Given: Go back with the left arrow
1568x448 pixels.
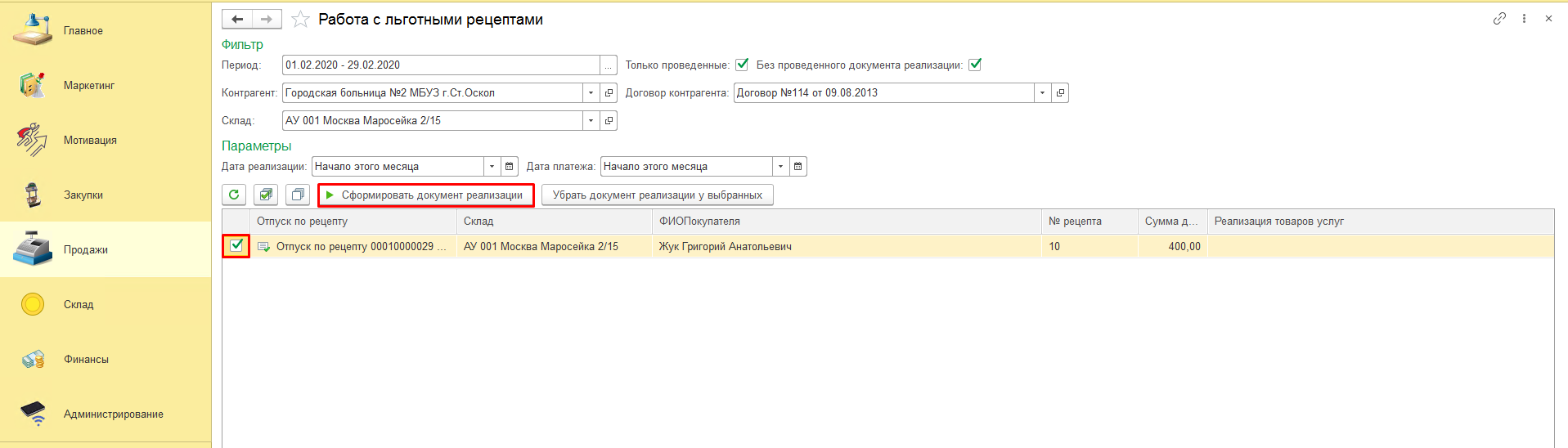Looking at the screenshot, I should [237, 19].
